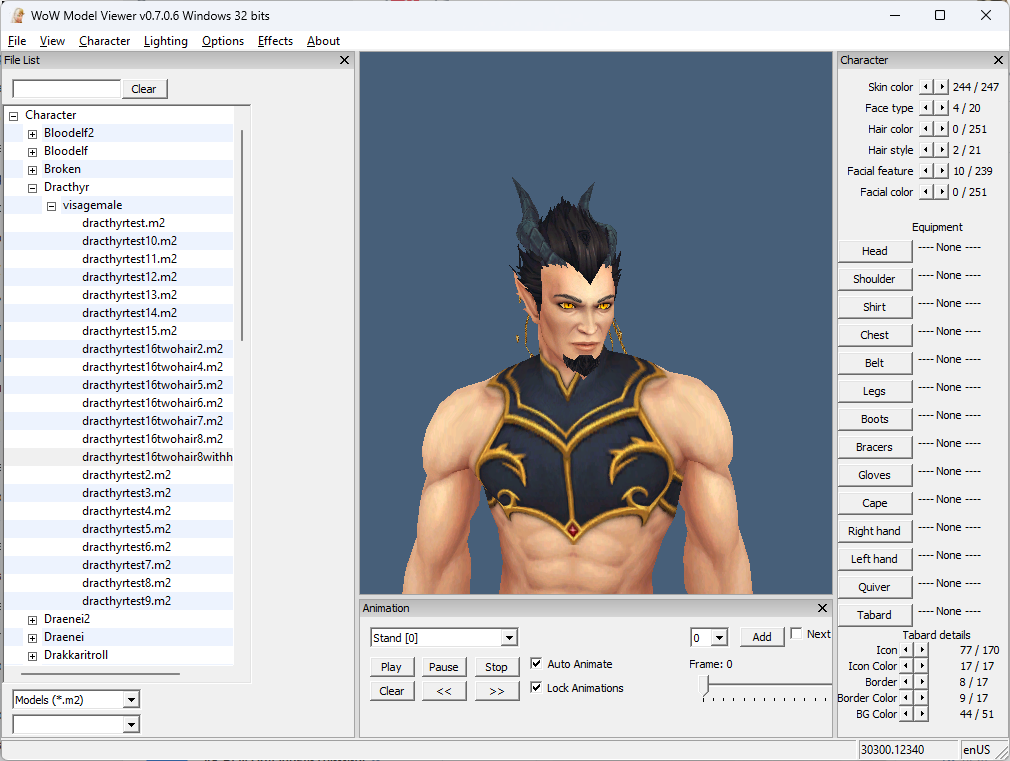Step animation forward with >> button
Viewport: 1010px width, 761px height.
click(x=497, y=690)
